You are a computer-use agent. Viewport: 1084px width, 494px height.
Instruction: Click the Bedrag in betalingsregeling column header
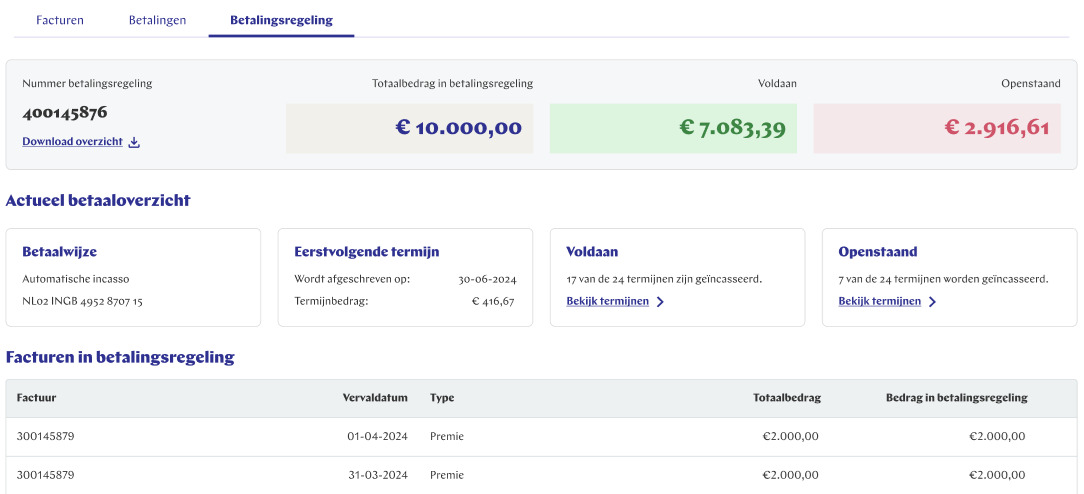pos(956,398)
